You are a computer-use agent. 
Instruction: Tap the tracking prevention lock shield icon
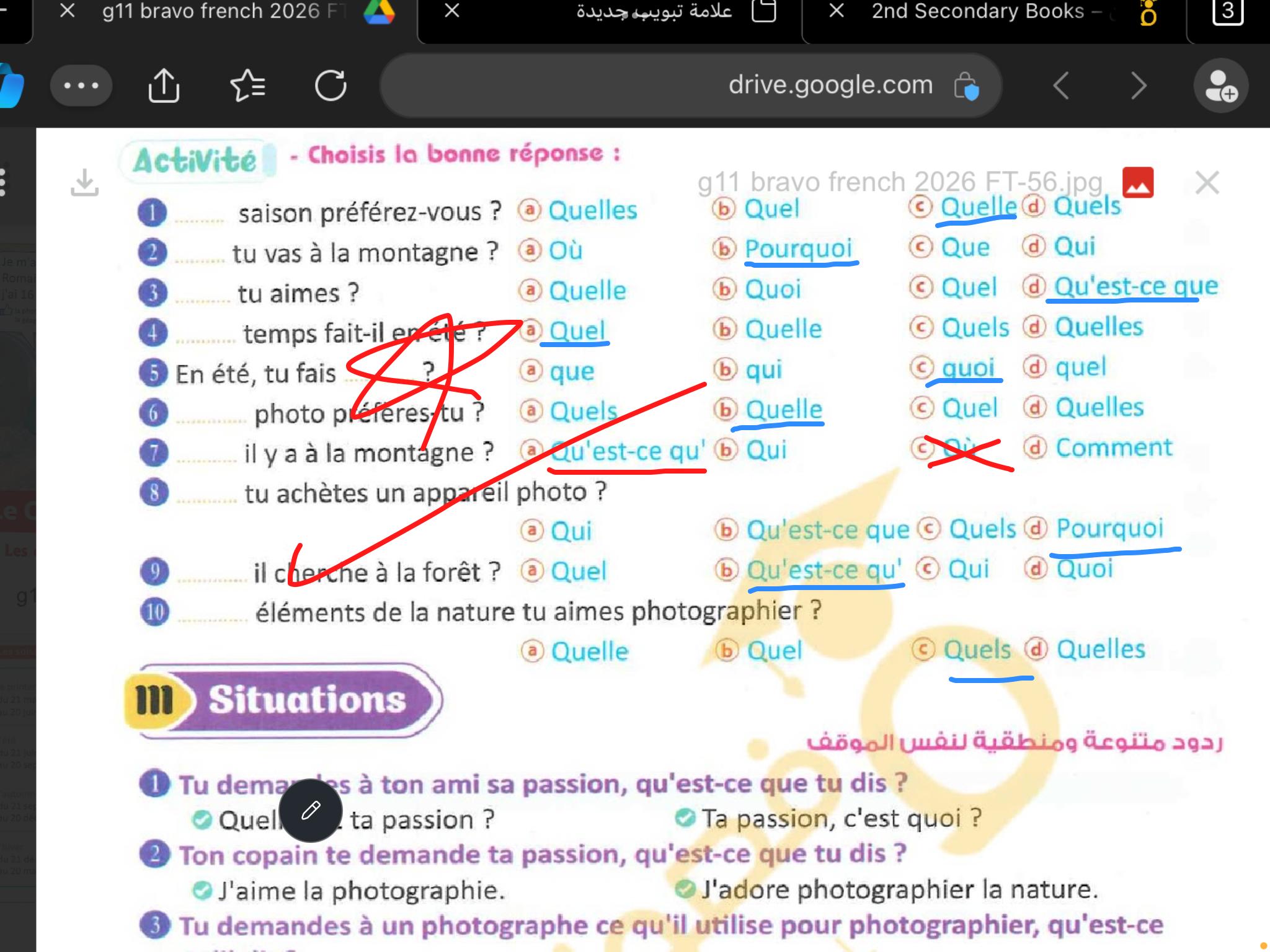[966, 86]
